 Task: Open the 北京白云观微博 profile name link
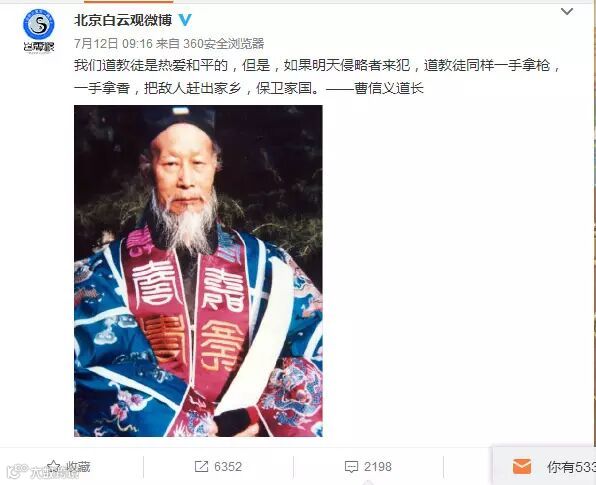pyautogui.click(x=123, y=20)
